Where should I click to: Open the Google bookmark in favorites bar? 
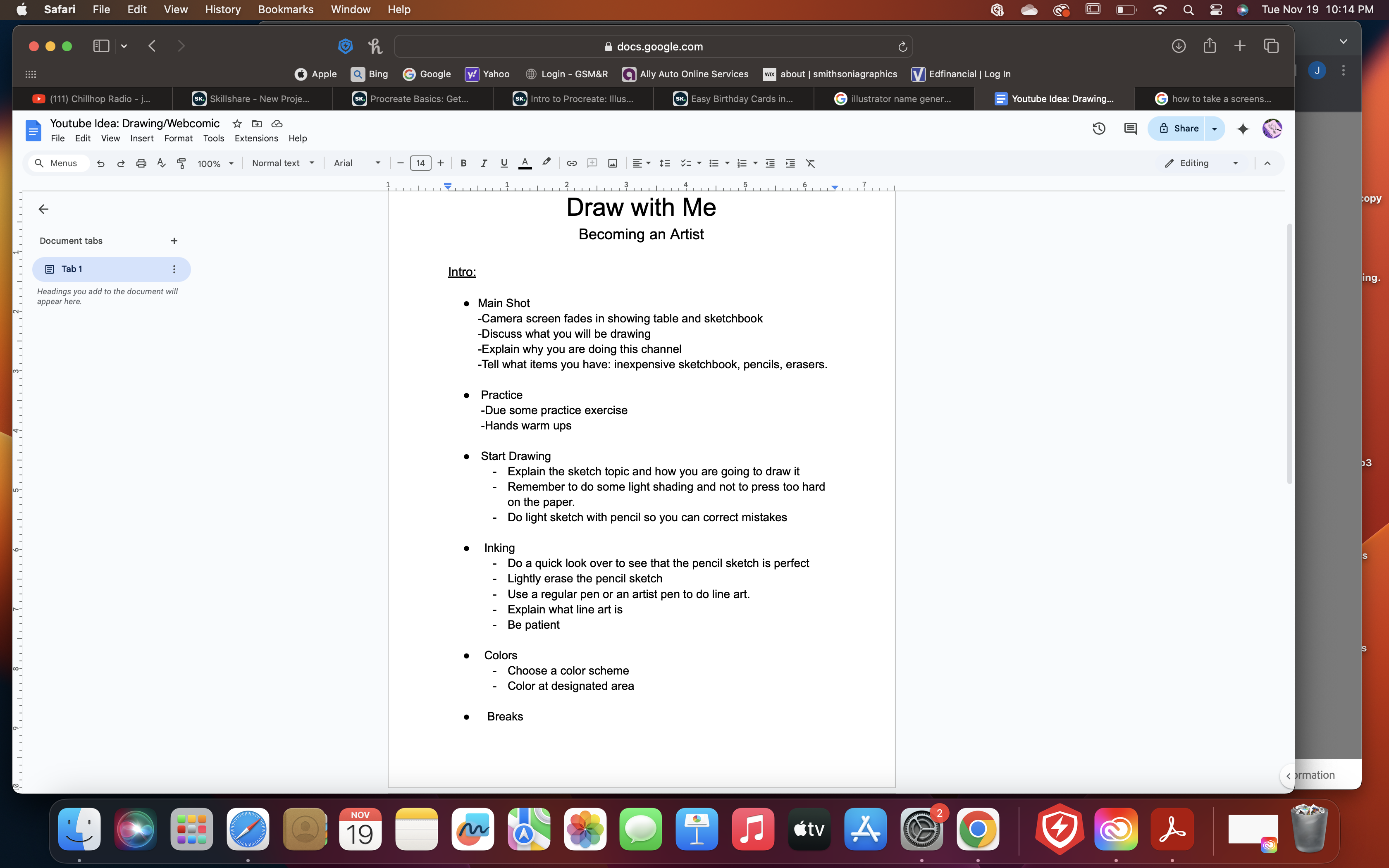point(427,74)
